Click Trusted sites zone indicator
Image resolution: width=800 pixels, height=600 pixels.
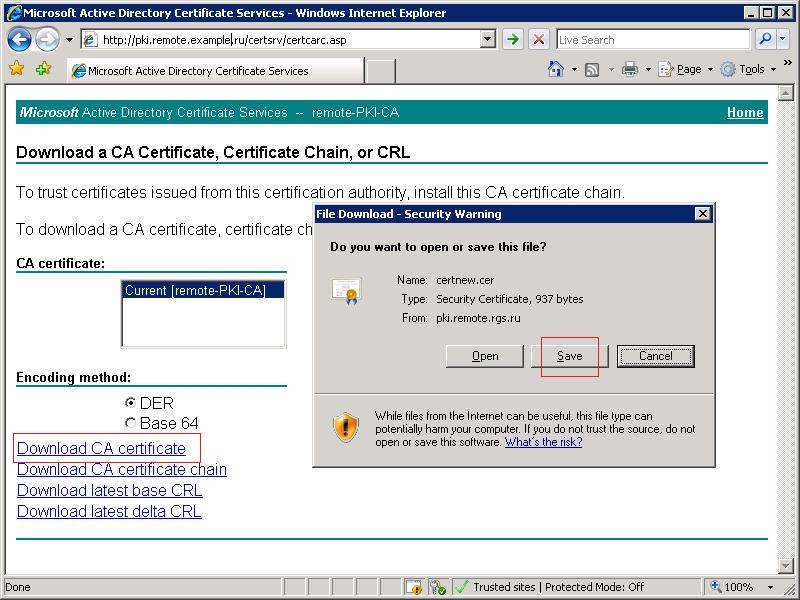coord(549,587)
